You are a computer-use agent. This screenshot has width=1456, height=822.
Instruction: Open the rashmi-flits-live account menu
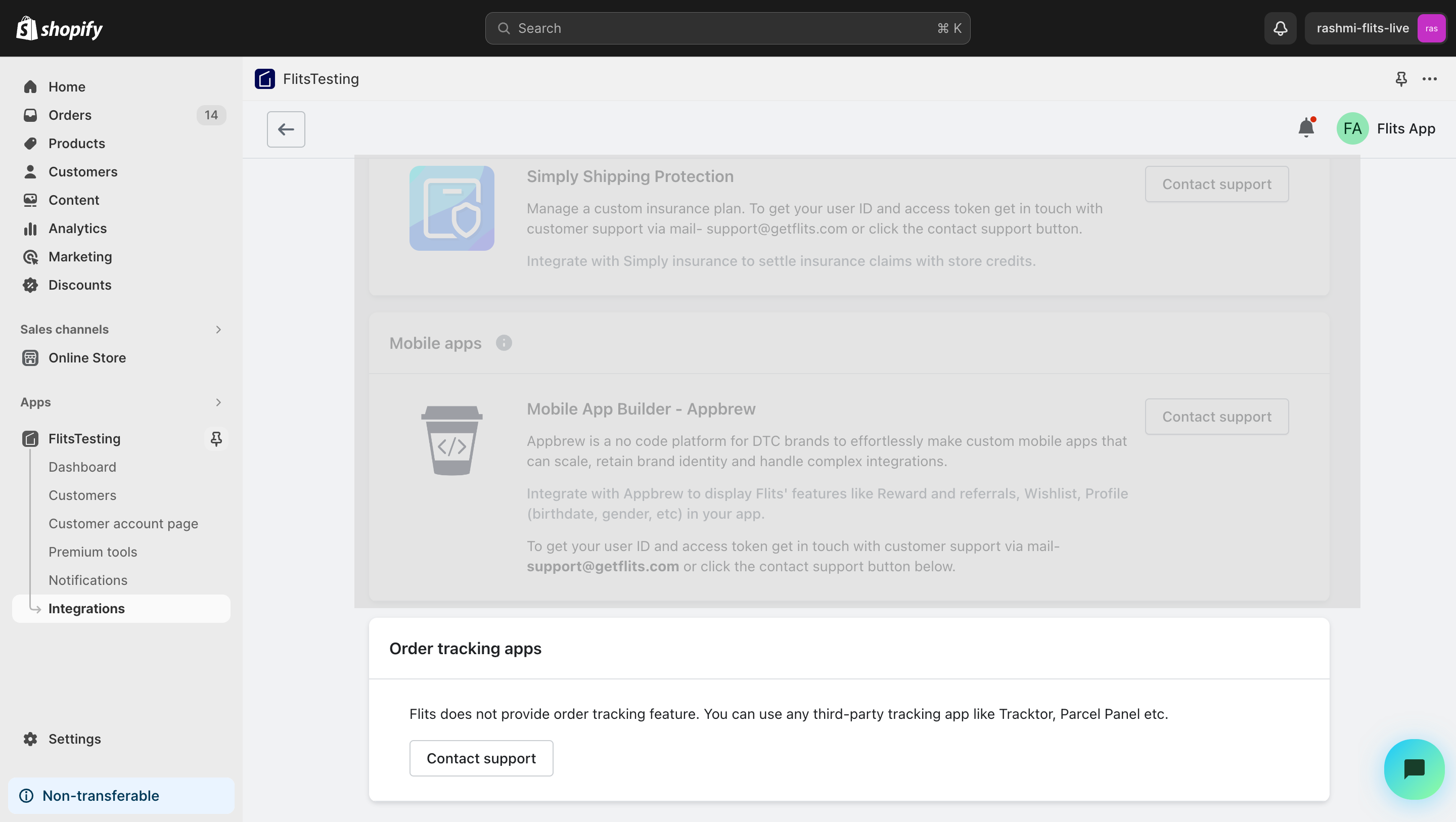tap(1375, 28)
